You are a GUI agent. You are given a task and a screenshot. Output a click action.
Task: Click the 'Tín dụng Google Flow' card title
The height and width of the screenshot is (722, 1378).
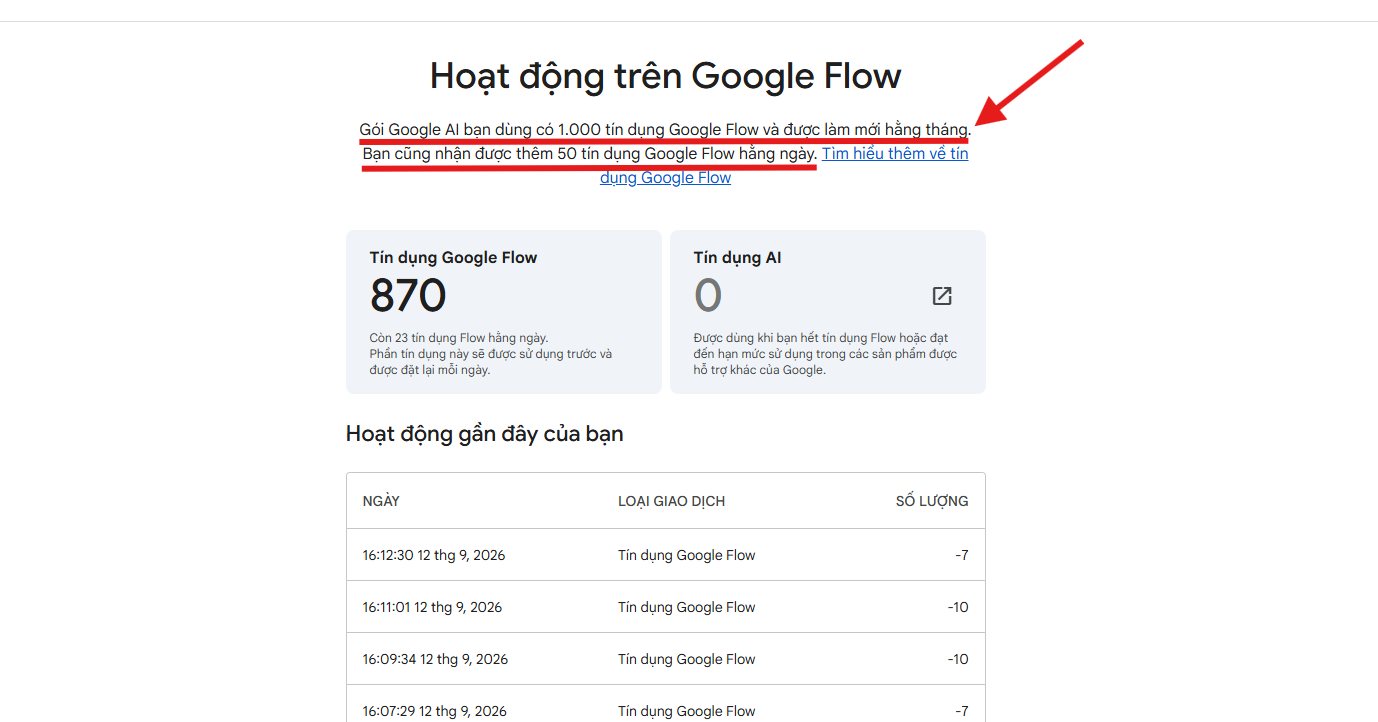(453, 257)
